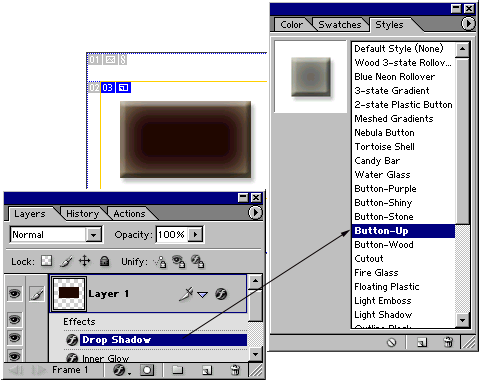Click the style preview thumbnail in Styles palette
This screenshot has width=479, height=380.
coord(311,77)
